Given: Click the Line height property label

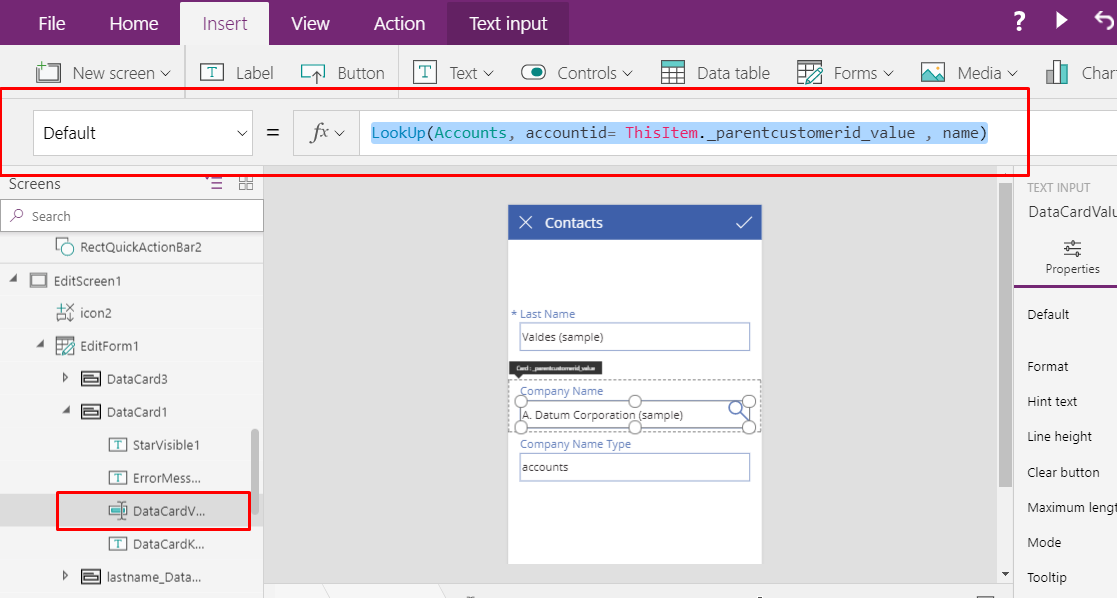Looking at the screenshot, I should 1059,436.
